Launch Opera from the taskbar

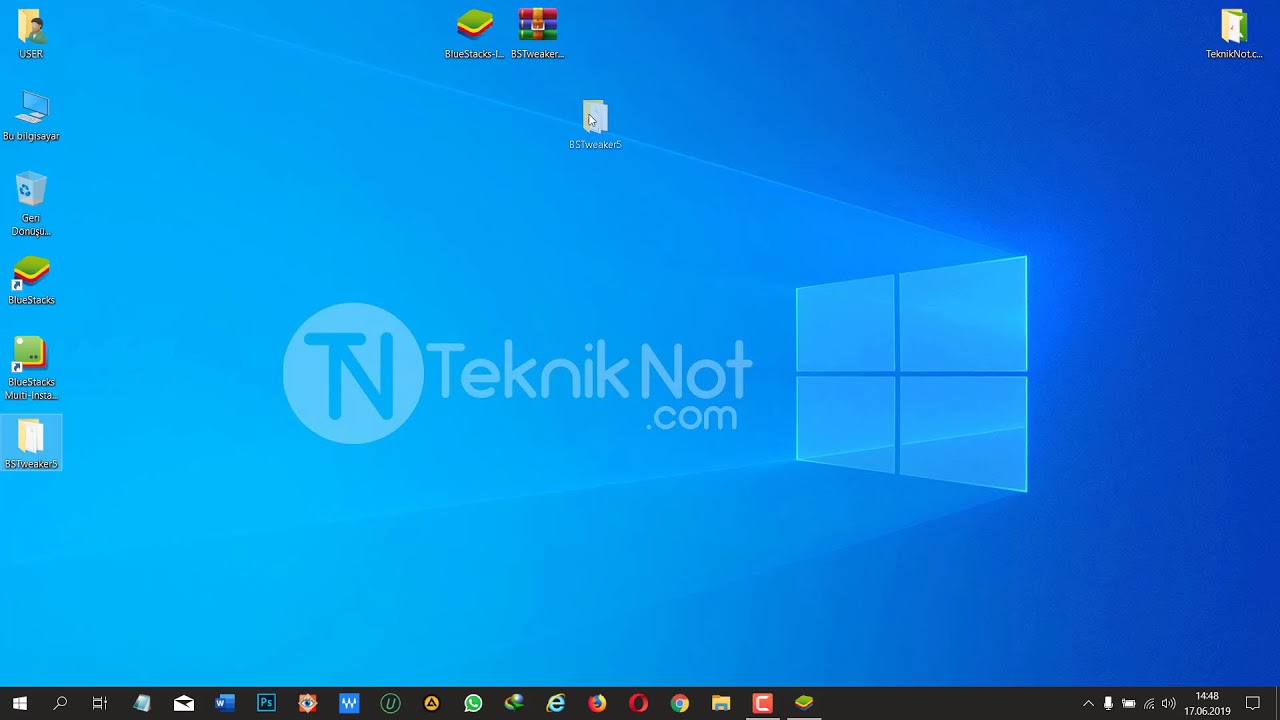pos(638,703)
